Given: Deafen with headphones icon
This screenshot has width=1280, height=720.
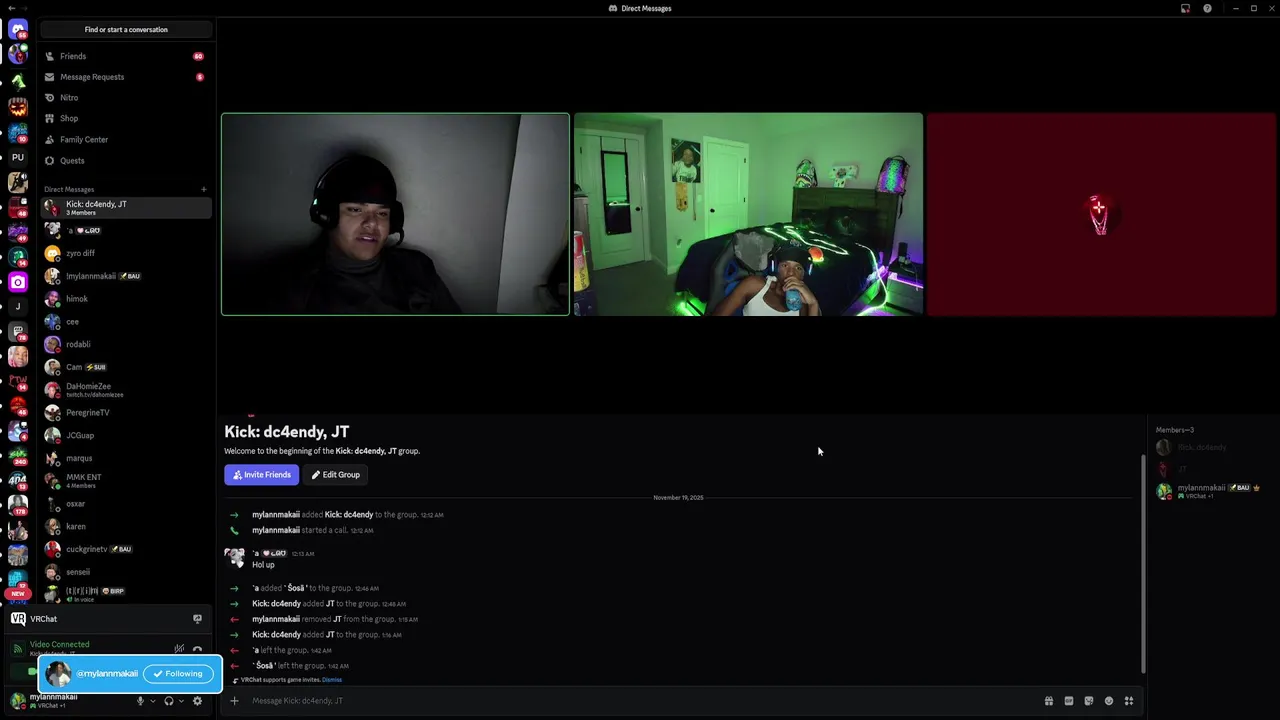Looking at the screenshot, I should (x=168, y=701).
